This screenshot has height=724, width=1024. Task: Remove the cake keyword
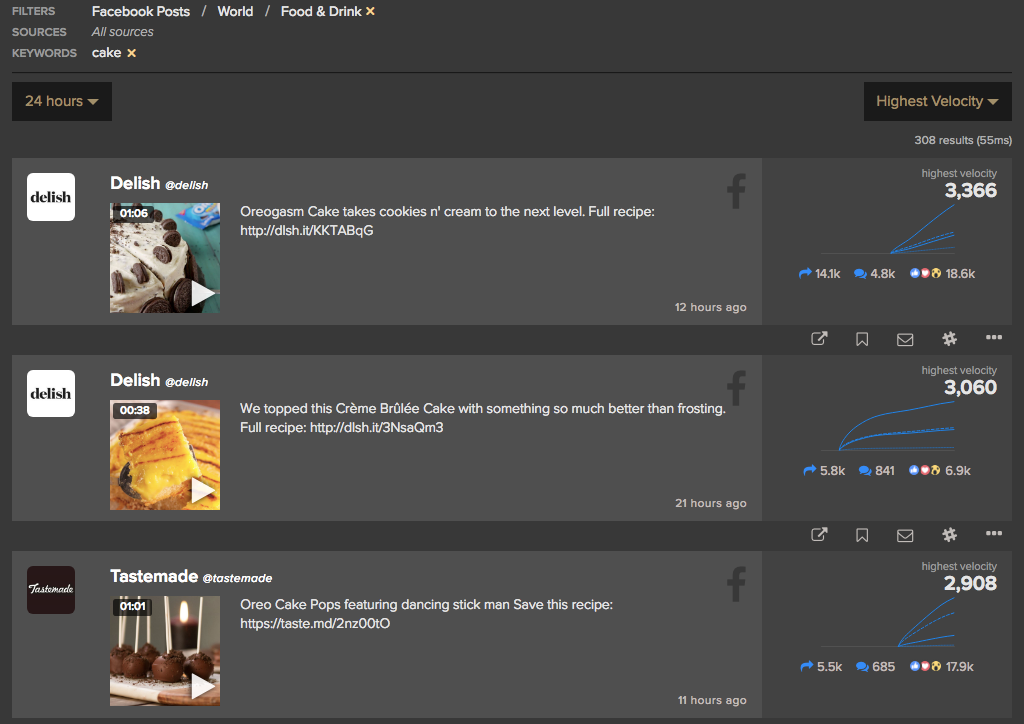click(131, 53)
